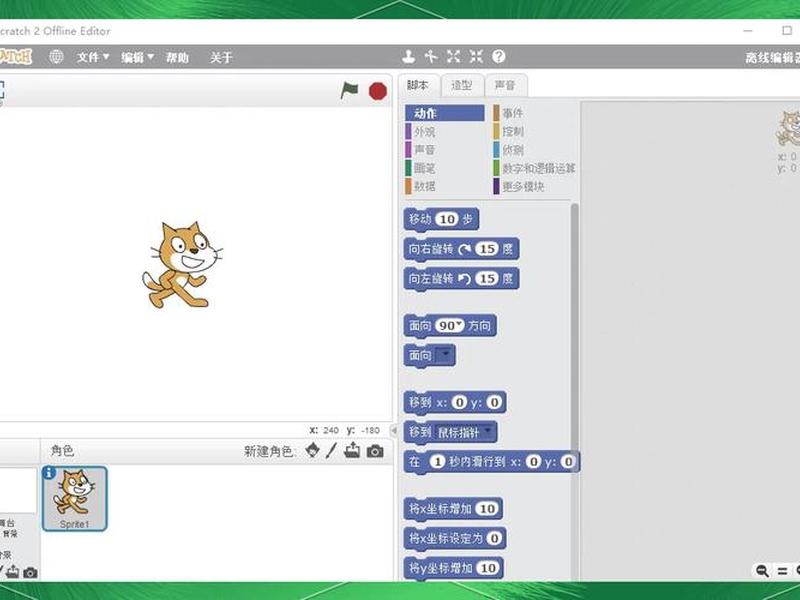Upload sprite from file icon
Screen dimensions: 800x600
tap(352, 450)
